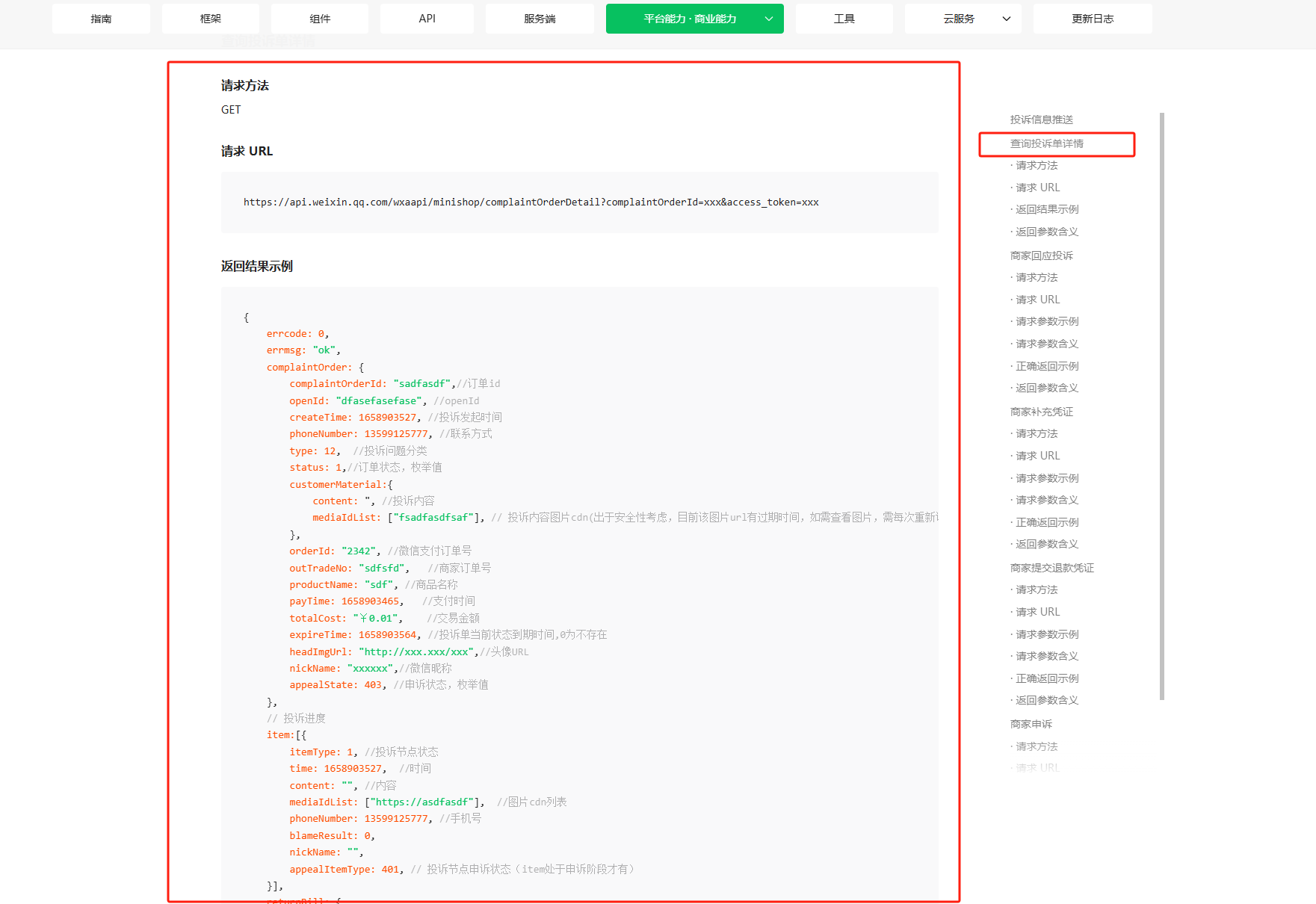Click the complaintOrderDetail API URL code line
Image resolution: width=1316 pixels, height=904 pixels.
point(531,202)
